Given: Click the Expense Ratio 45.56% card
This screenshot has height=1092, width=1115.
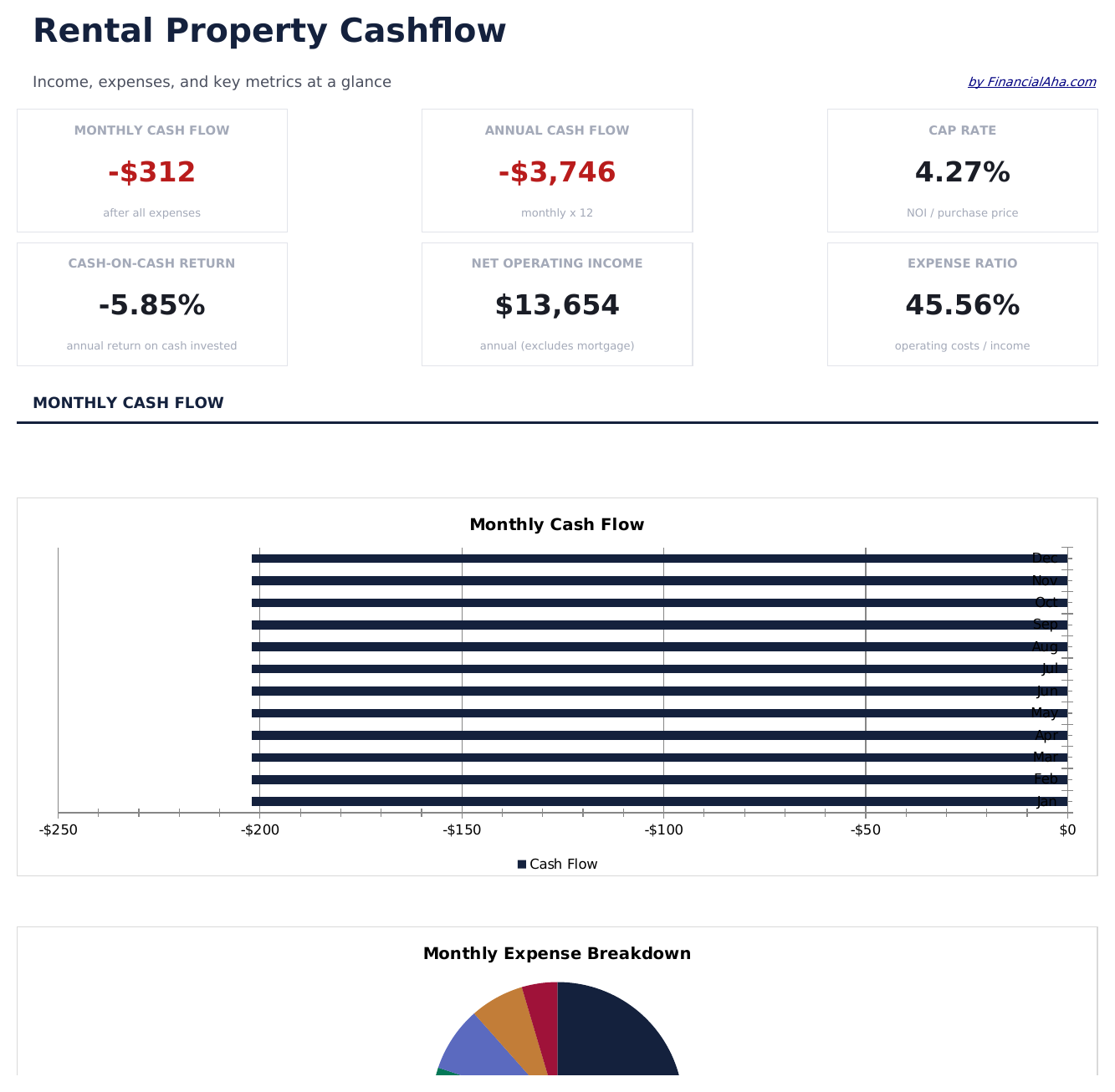Looking at the screenshot, I should pos(962,304).
